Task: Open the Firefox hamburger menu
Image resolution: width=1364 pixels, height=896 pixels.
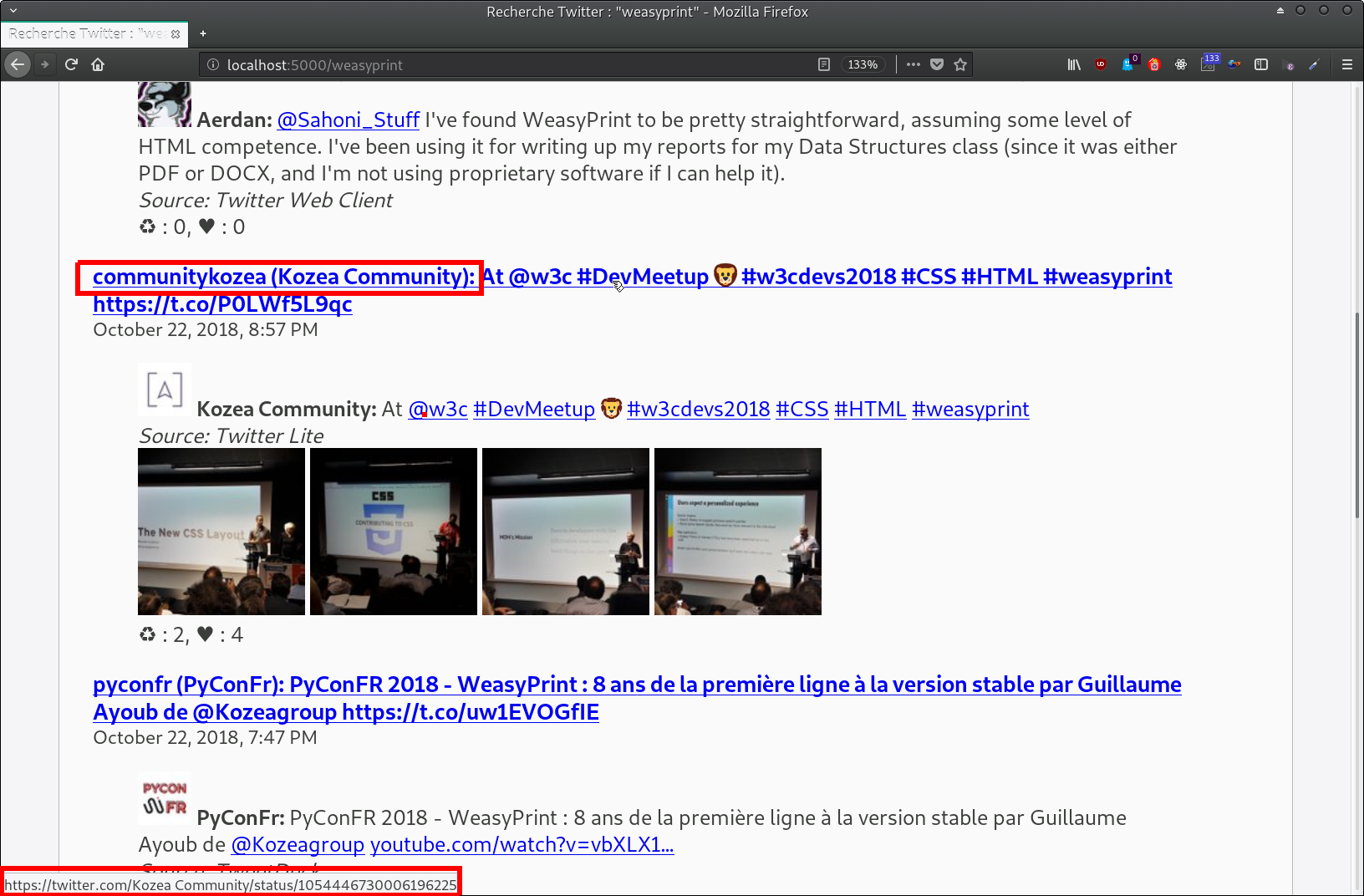Action: tap(1346, 64)
